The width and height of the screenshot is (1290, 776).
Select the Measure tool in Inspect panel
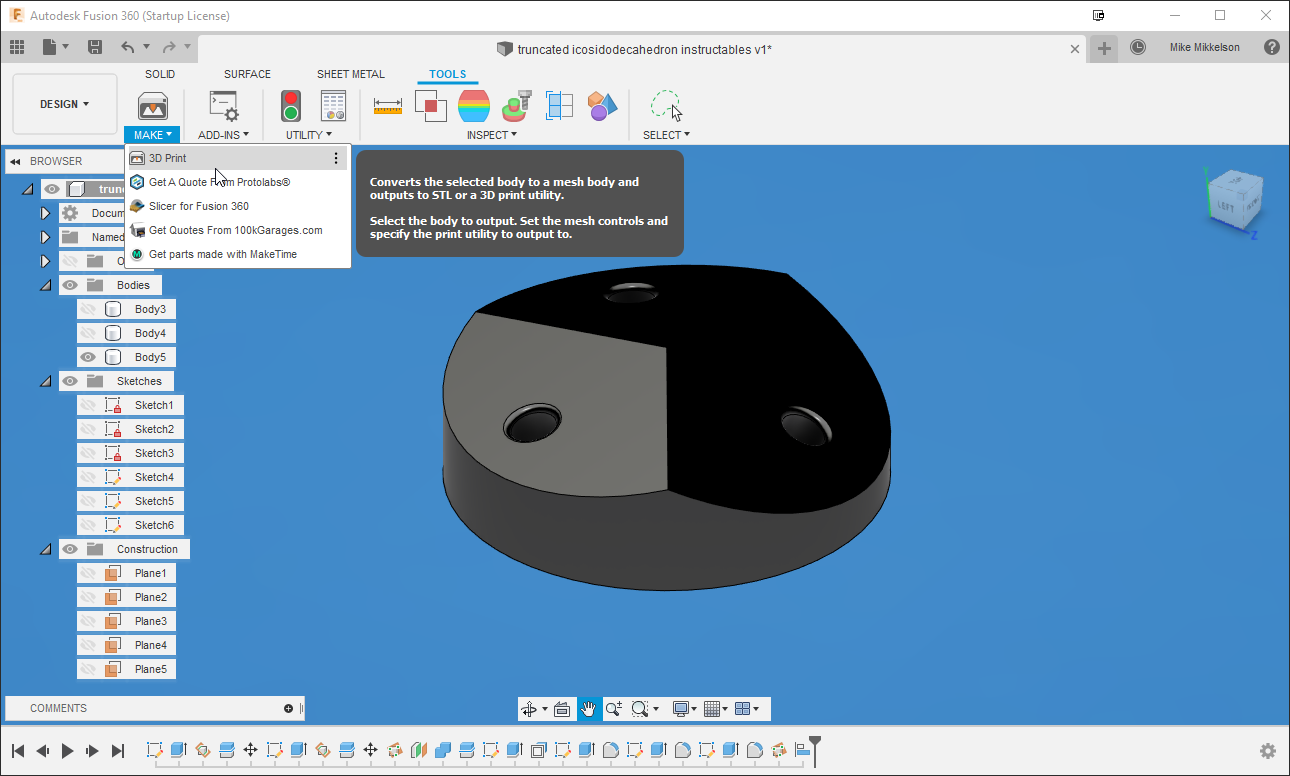click(387, 105)
